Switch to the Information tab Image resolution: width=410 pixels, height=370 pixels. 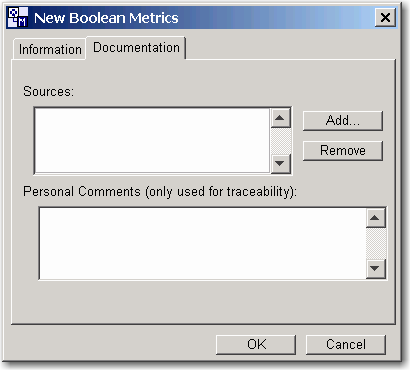(50, 49)
